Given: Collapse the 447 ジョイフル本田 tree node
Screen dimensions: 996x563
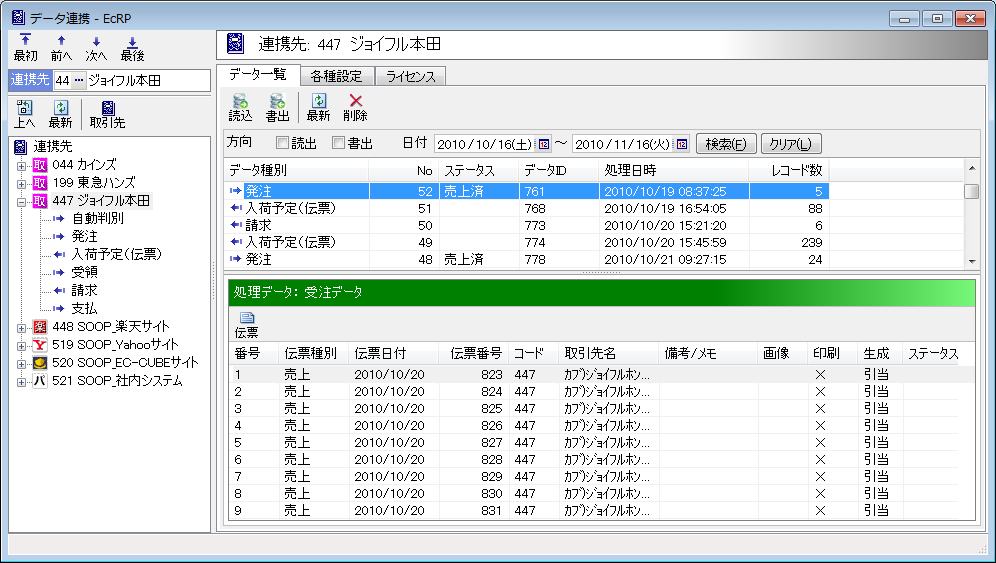Looking at the screenshot, I should coord(22,201).
